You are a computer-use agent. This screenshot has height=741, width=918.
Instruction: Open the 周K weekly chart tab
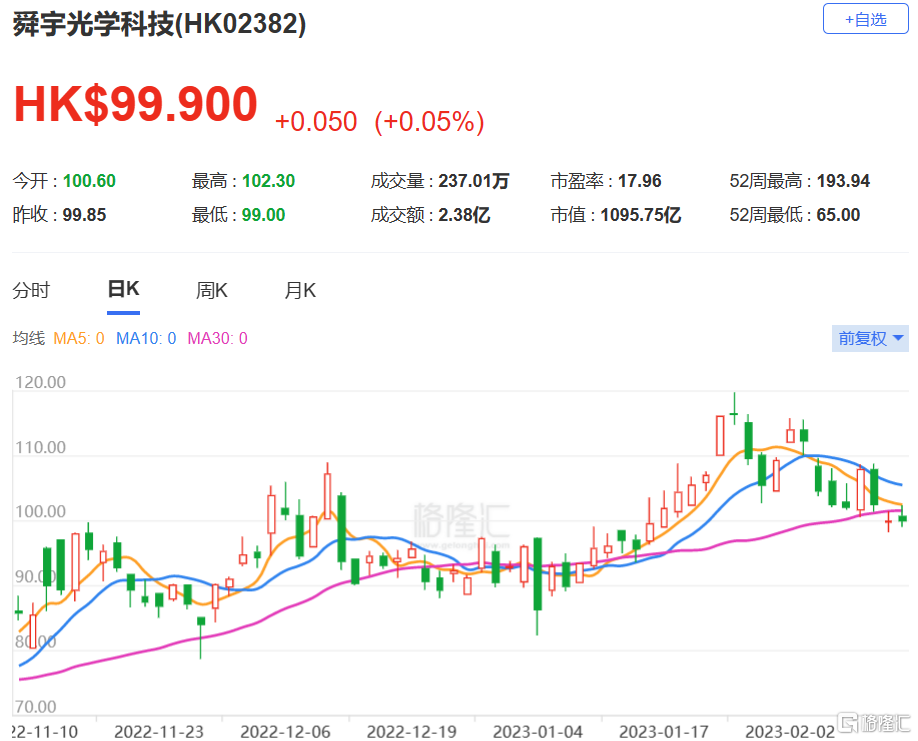(211, 290)
